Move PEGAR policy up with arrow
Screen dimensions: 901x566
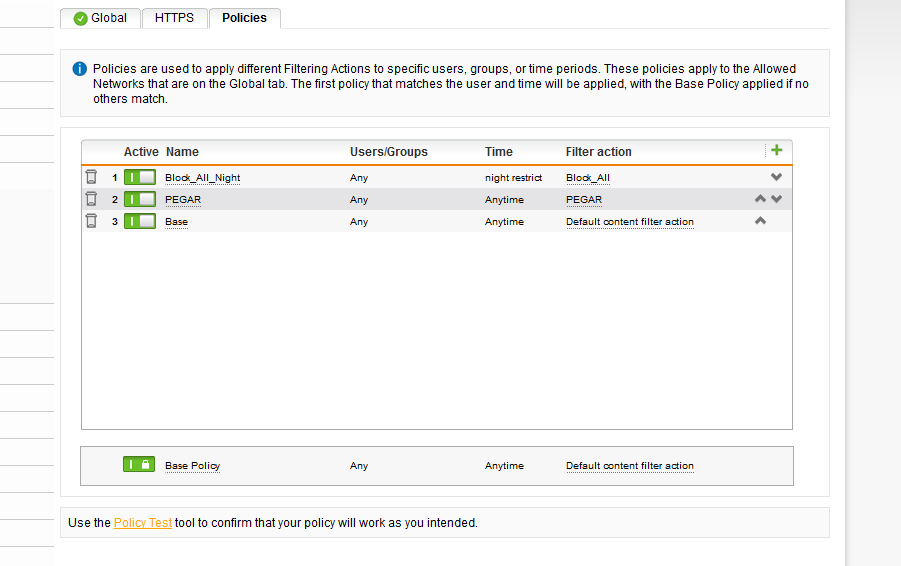760,199
